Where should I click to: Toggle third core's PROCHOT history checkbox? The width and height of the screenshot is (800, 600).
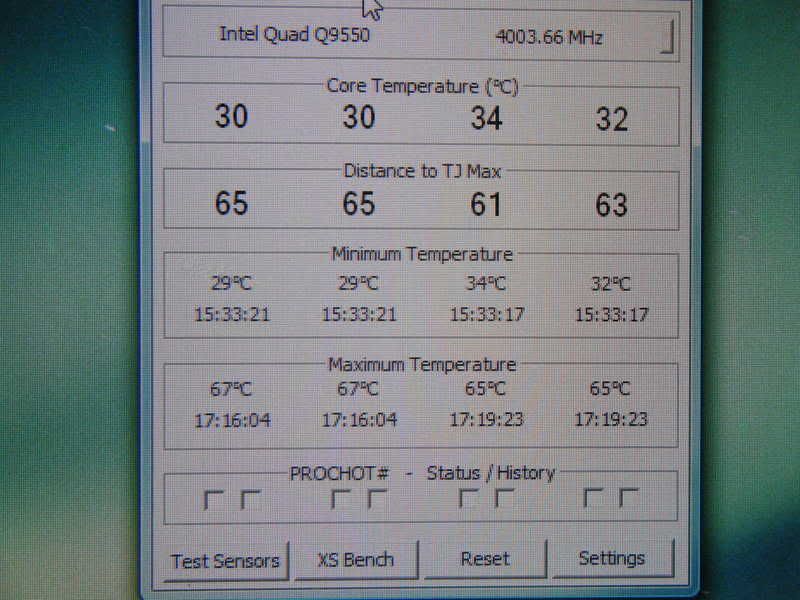tap(504, 497)
